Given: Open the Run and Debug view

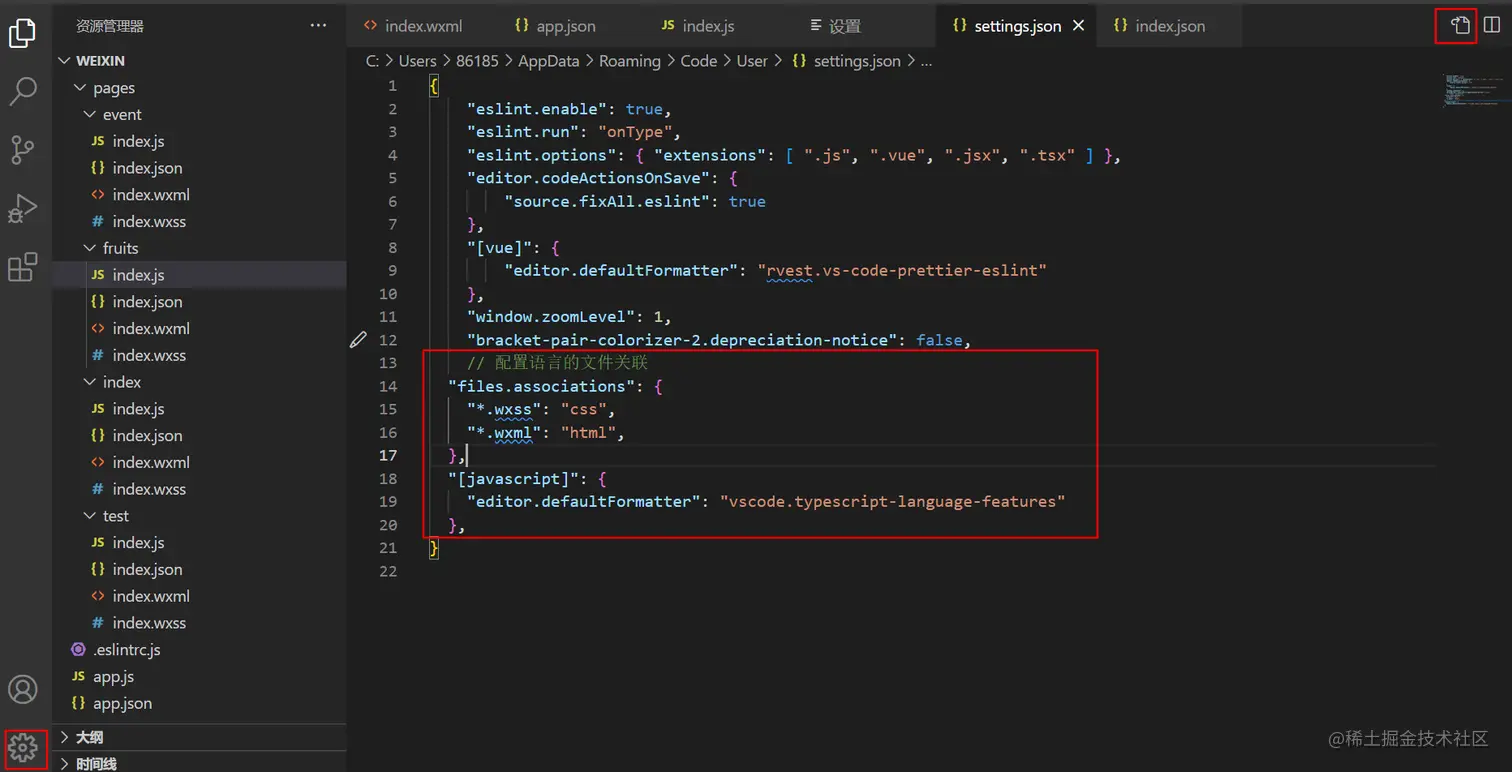Looking at the screenshot, I should pos(22,208).
